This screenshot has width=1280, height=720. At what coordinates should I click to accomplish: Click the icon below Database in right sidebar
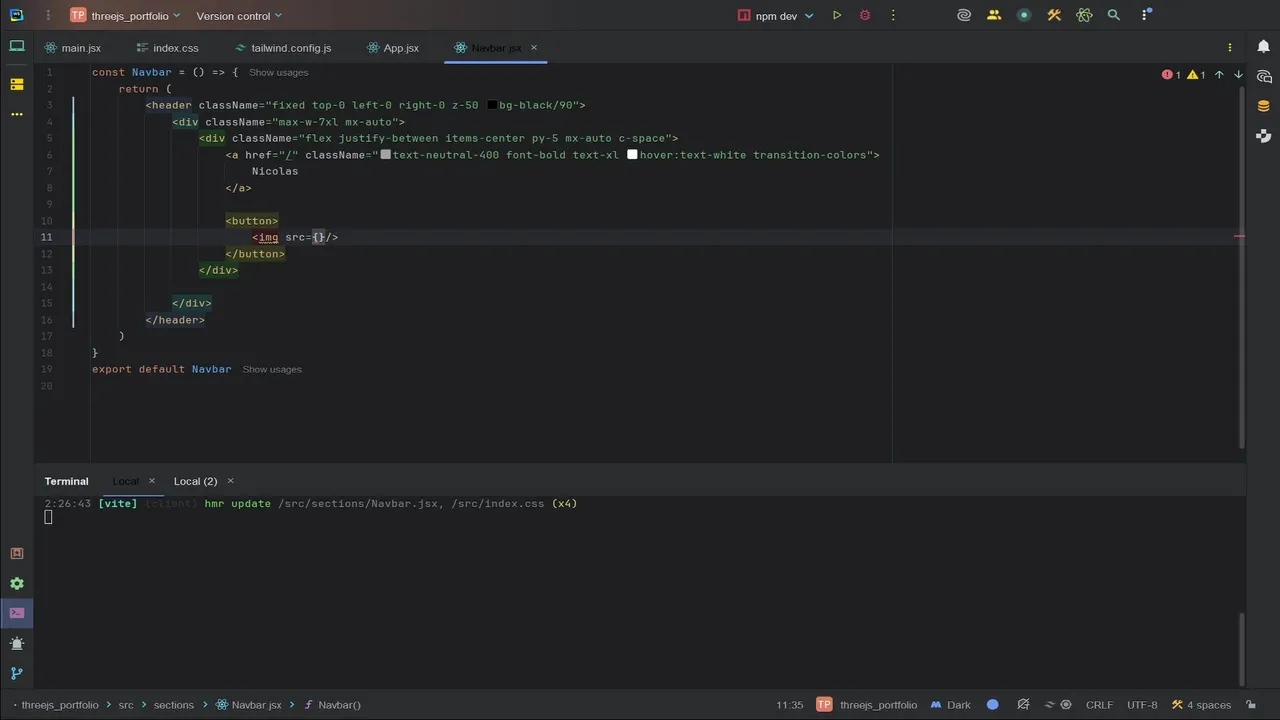[x=1264, y=136]
